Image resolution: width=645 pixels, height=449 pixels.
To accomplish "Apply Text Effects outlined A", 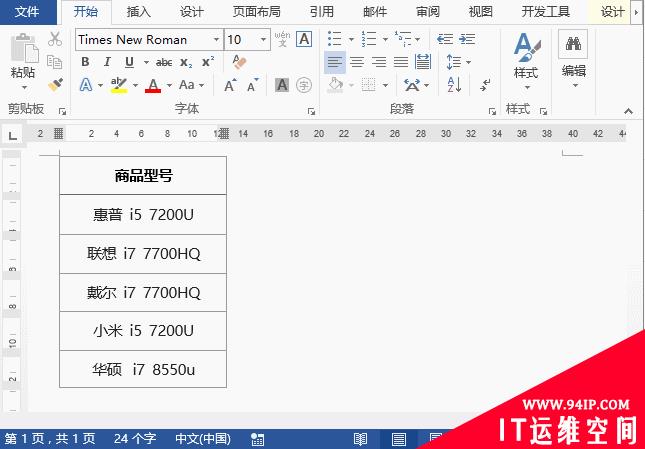I will point(86,85).
